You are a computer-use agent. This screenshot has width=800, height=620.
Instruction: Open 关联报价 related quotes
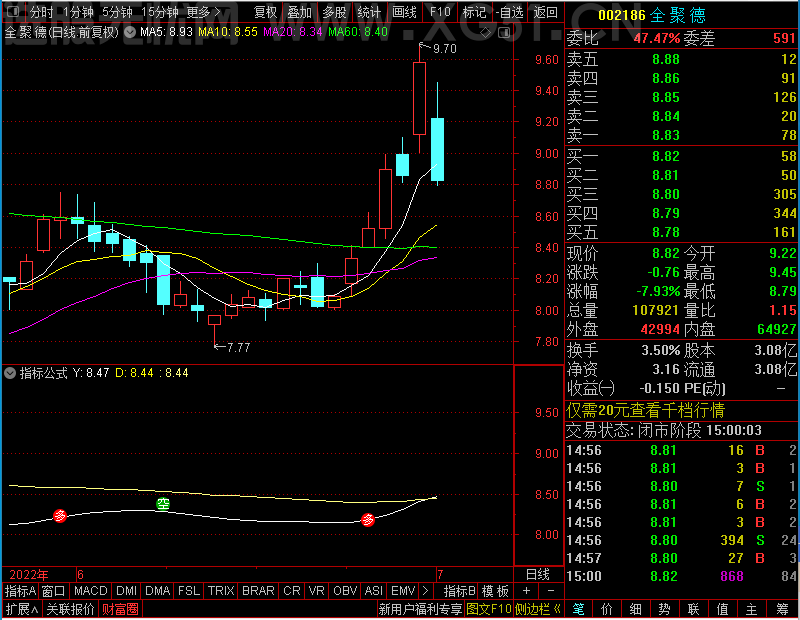[70, 609]
